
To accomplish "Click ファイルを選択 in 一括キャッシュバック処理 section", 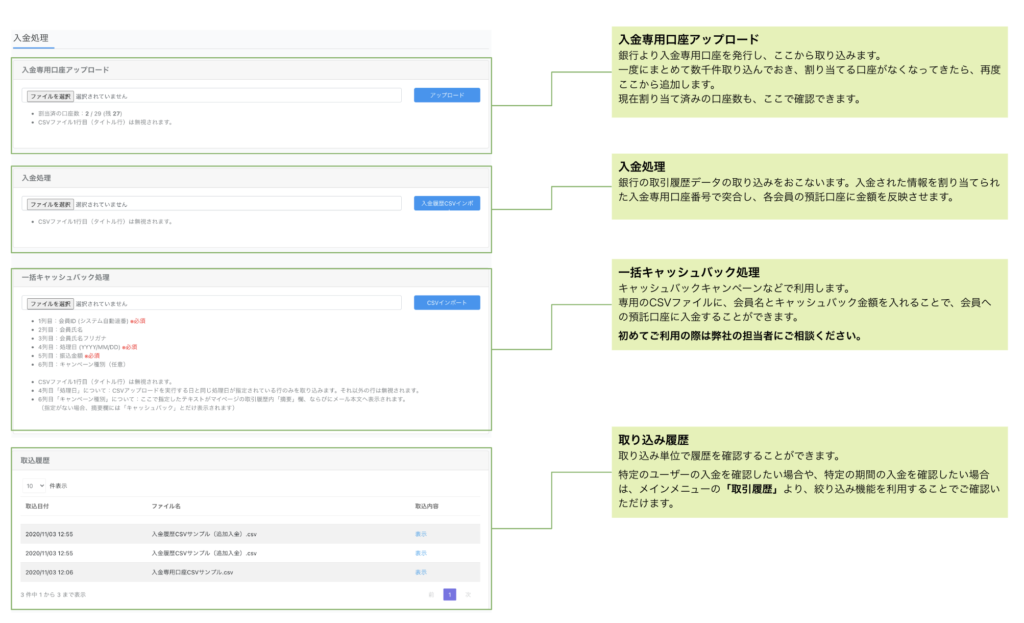I will click(x=50, y=303).
